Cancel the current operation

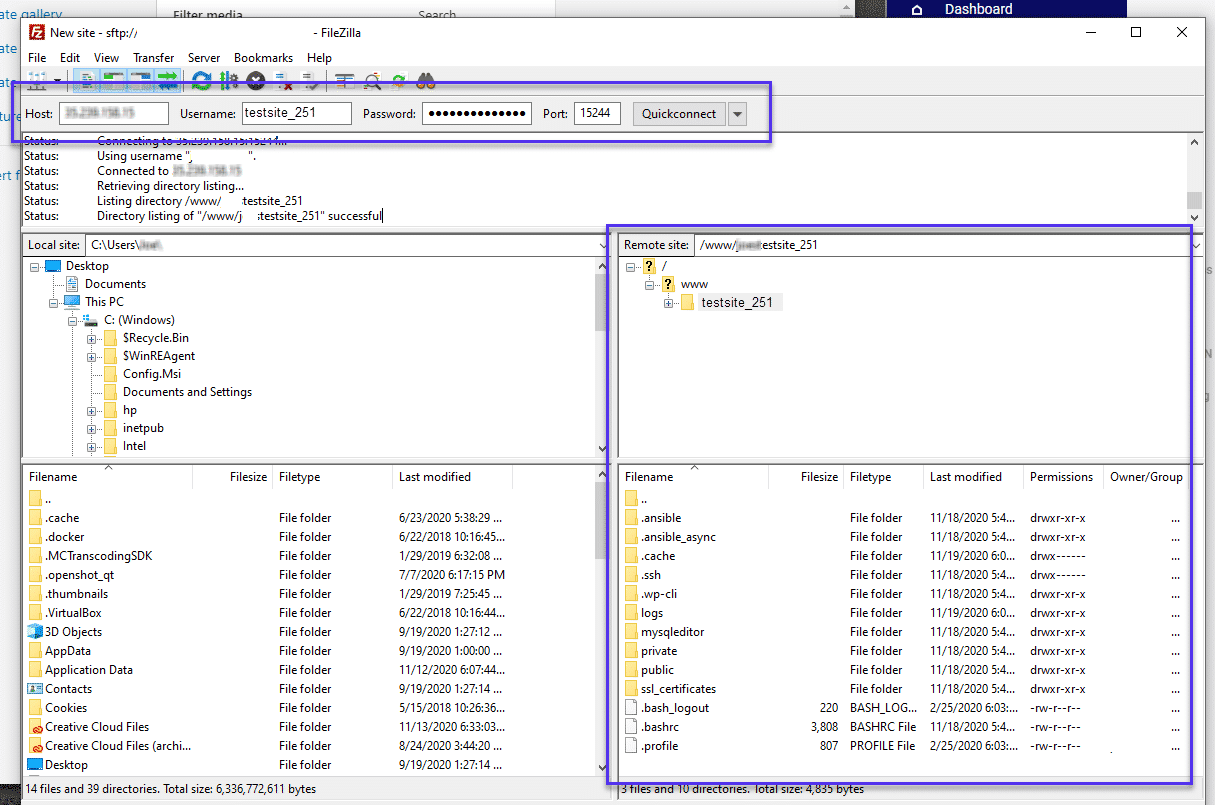pos(255,81)
